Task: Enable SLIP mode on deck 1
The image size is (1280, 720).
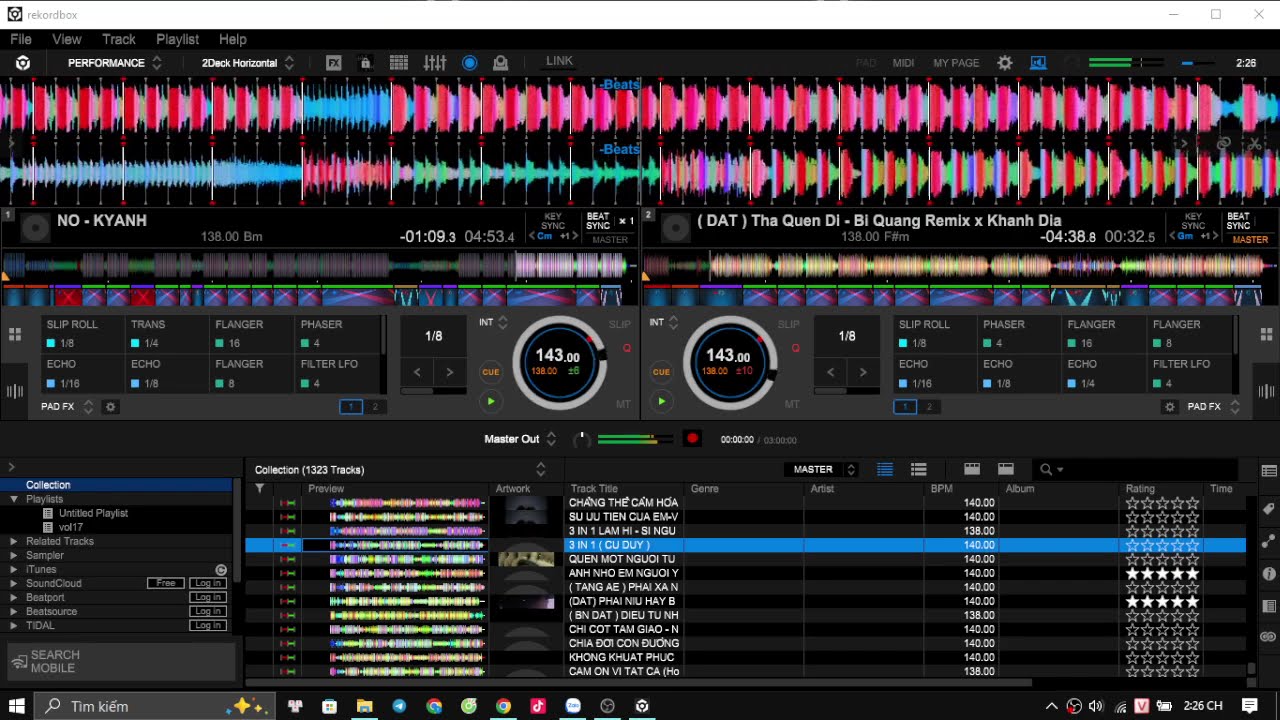Action: [x=620, y=324]
